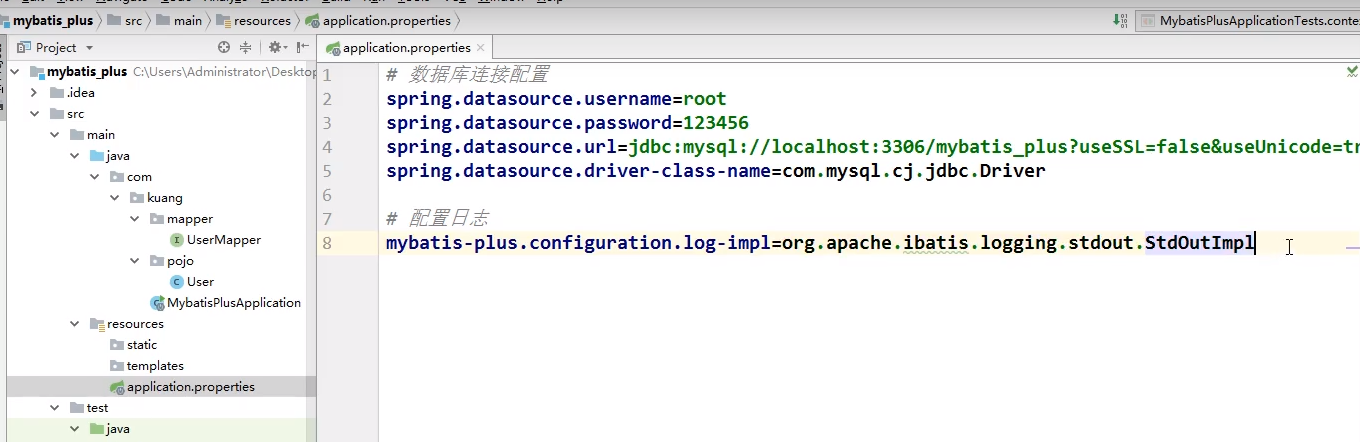
Task: Click 'StdOutImpl' at end of line 8
Action: (x=1199, y=243)
